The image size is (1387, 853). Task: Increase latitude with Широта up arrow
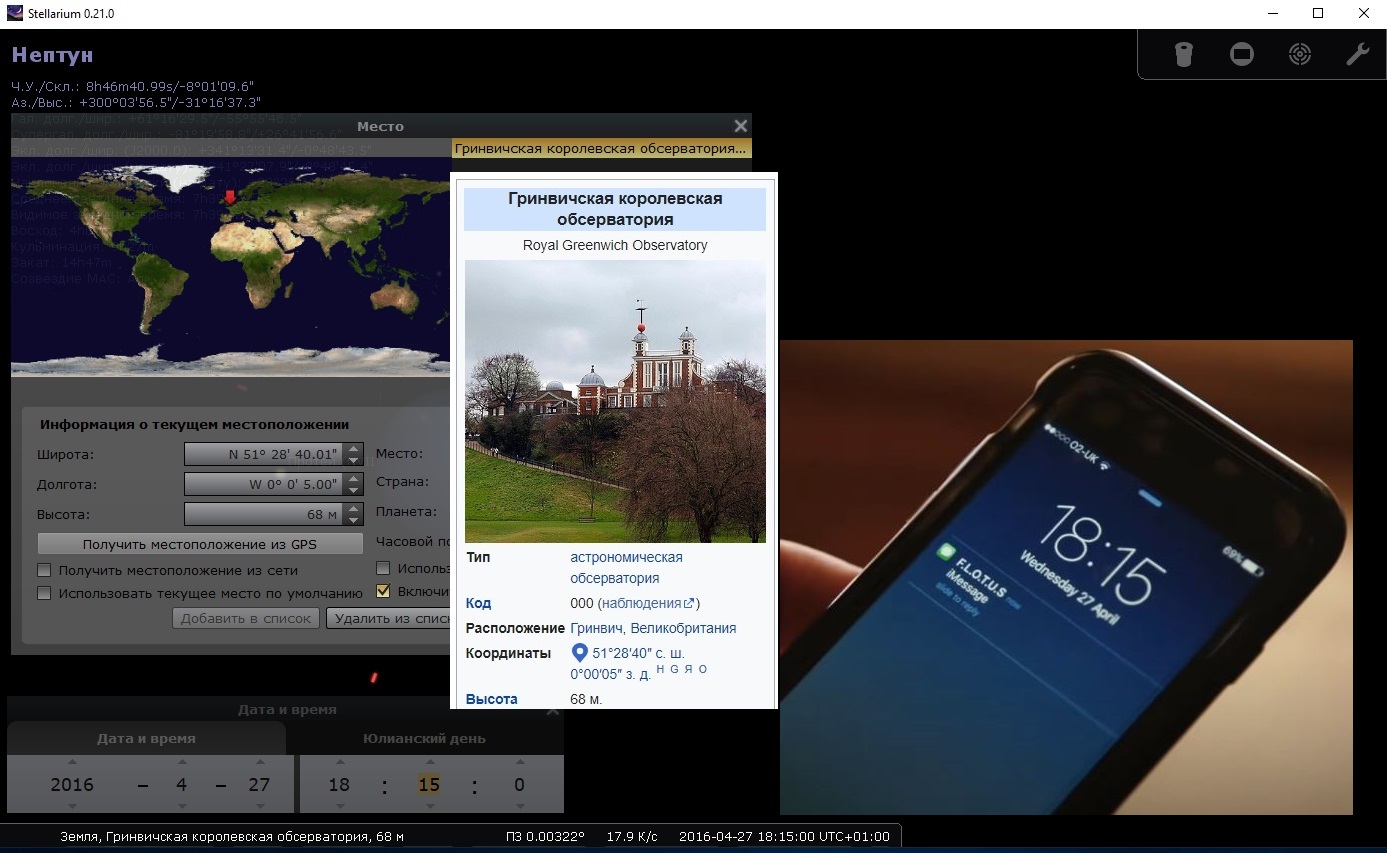354,449
